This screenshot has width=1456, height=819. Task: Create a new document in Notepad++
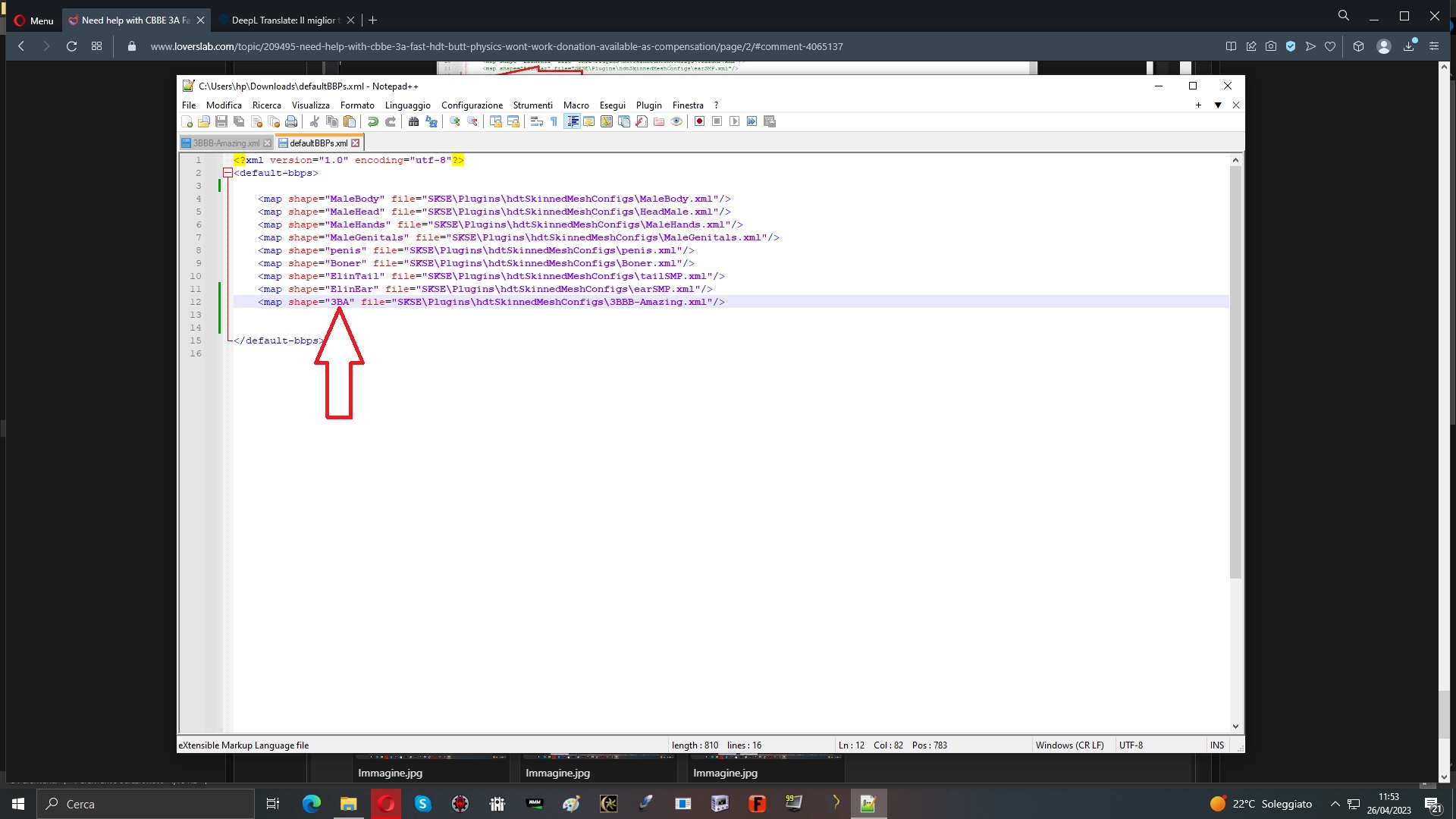click(187, 121)
